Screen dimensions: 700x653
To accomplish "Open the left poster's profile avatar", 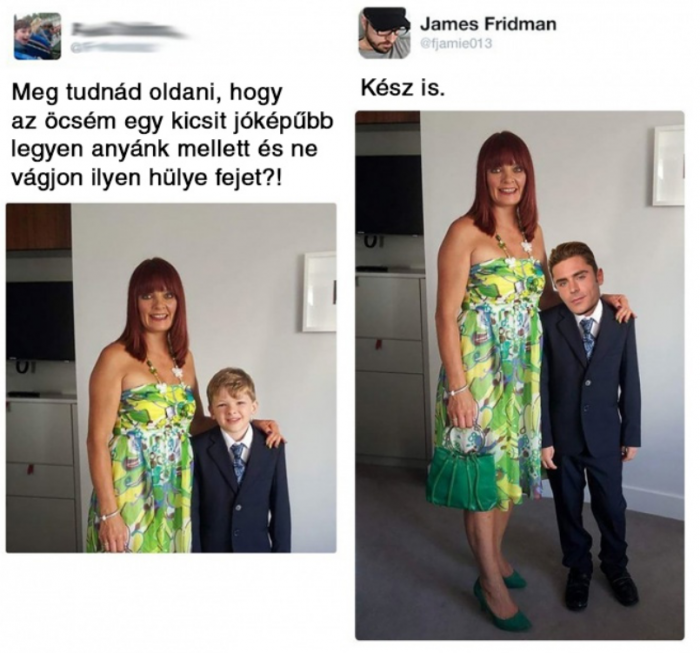I will tap(38, 36).
